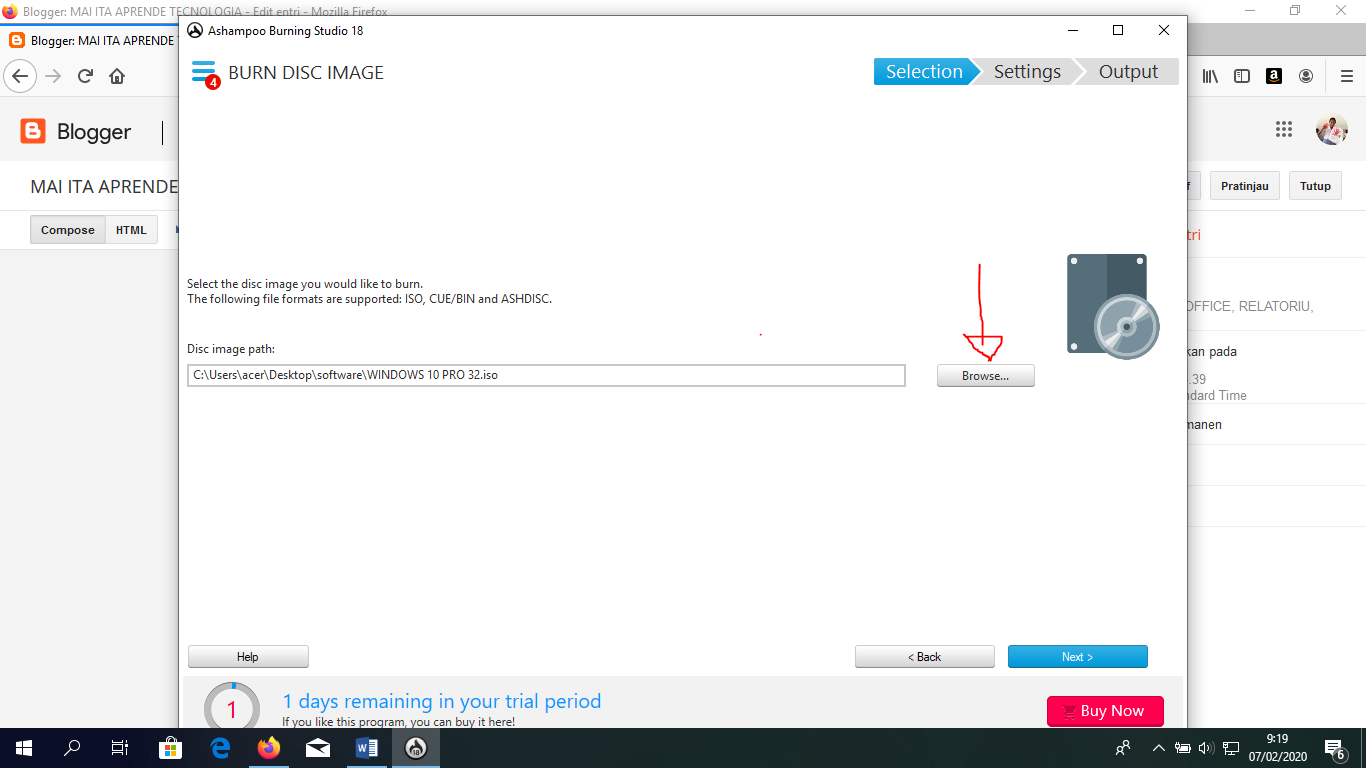1366x768 pixels.
Task: Open the Firefox library icon
Action: [1210, 76]
